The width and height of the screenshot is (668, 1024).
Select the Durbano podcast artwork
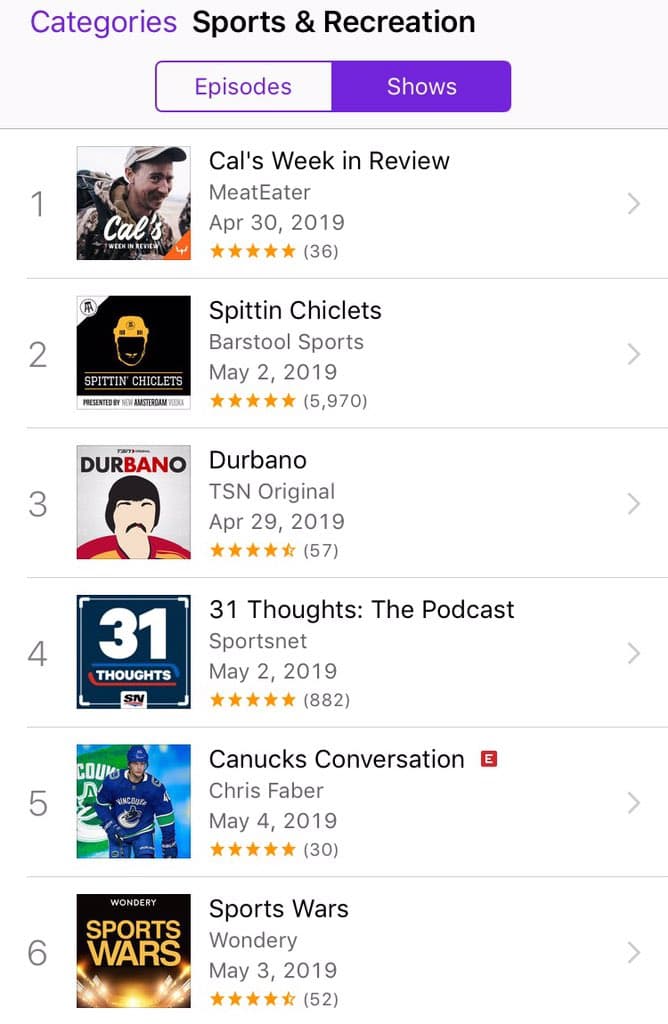pyautogui.click(x=133, y=502)
